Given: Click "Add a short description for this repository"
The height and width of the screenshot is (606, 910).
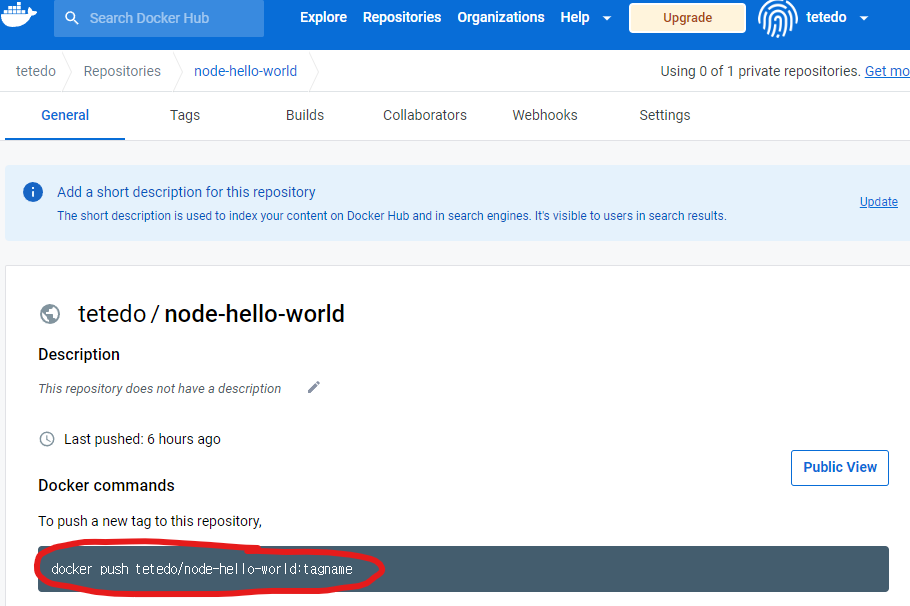Looking at the screenshot, I should (x=186, y=192).
